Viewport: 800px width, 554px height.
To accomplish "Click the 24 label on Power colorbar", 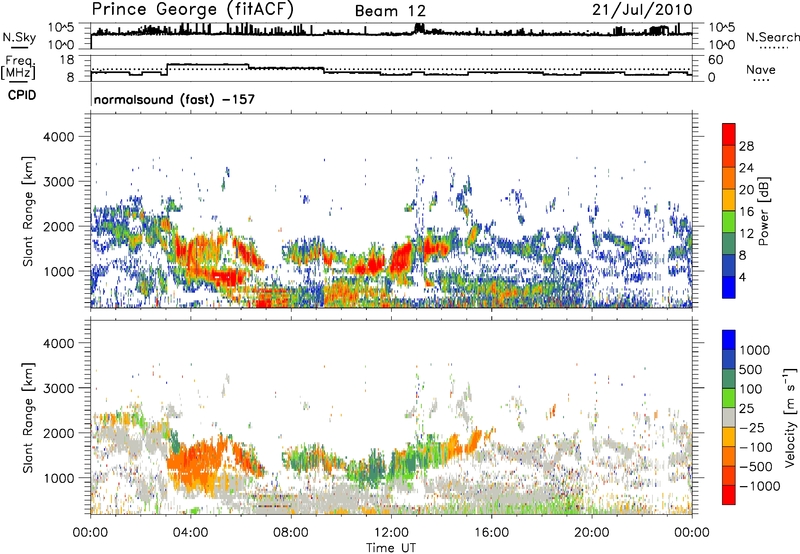I will tap(746, 168).
